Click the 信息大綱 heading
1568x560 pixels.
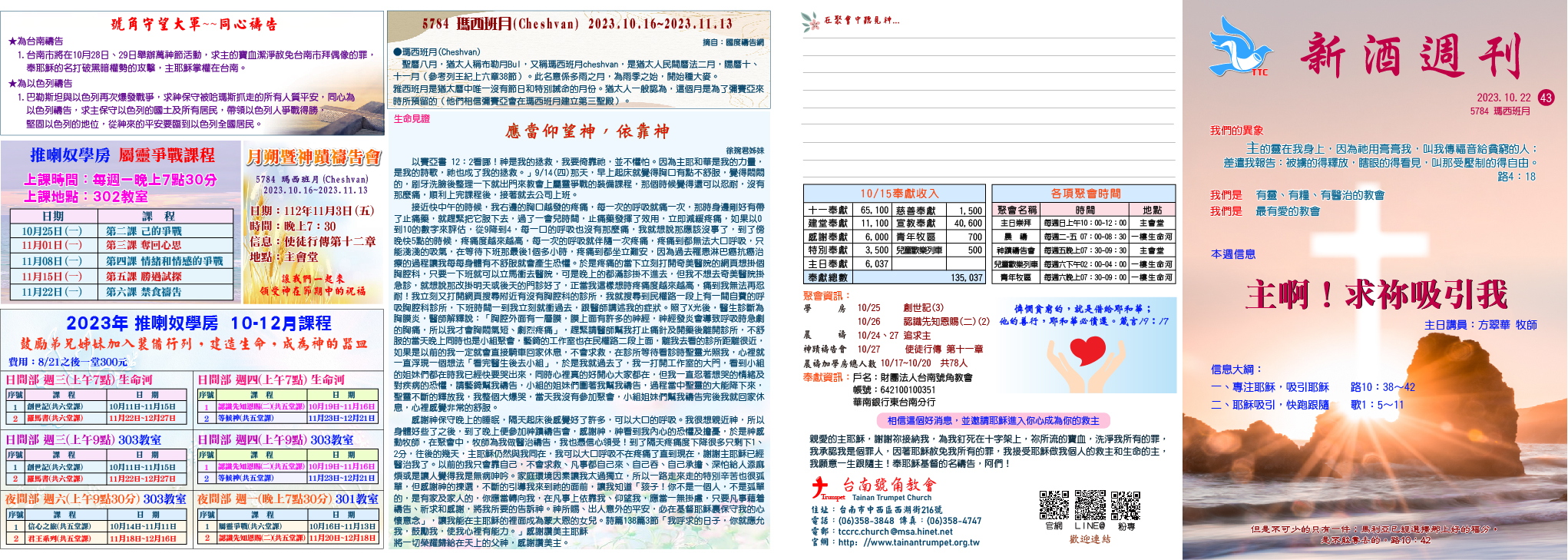[x=1236, y=369]
